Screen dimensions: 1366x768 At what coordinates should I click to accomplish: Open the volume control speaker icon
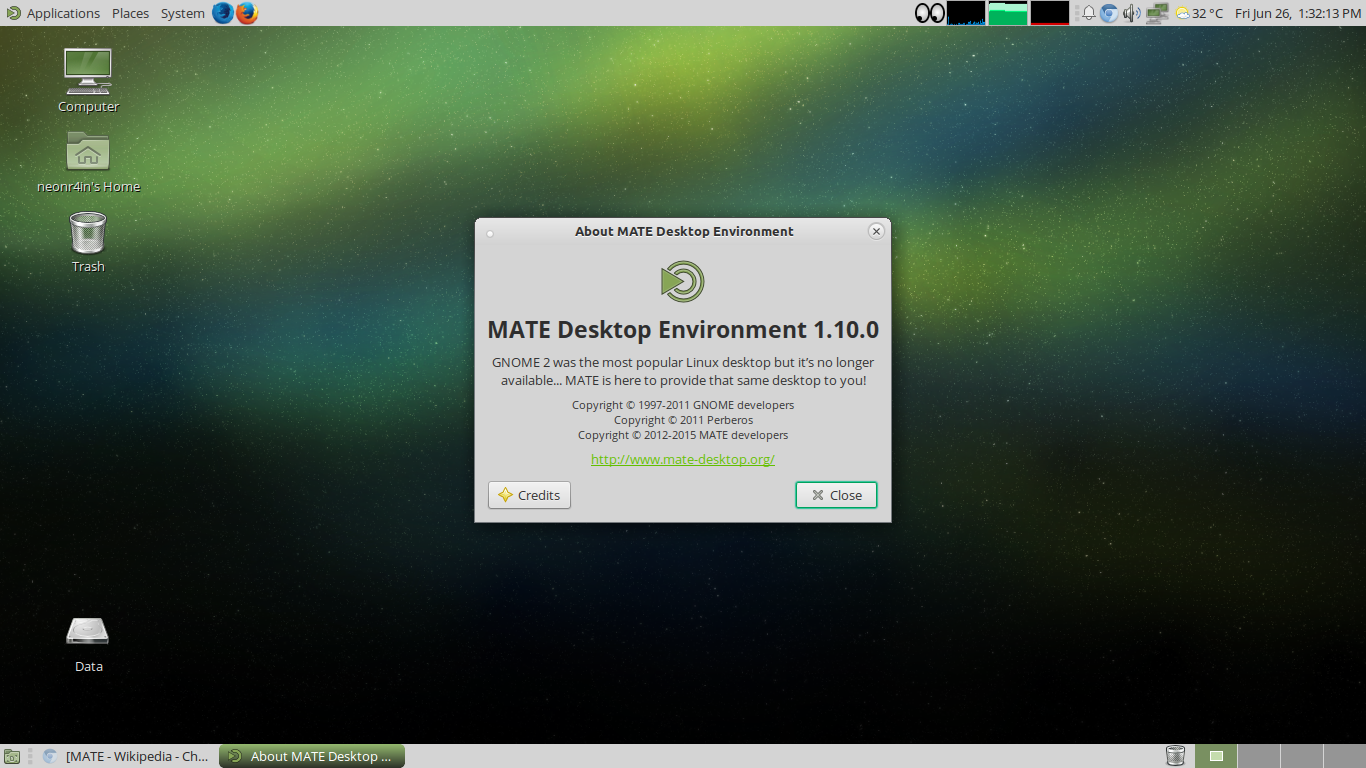pyautogui.click(x=1132, y=13)
